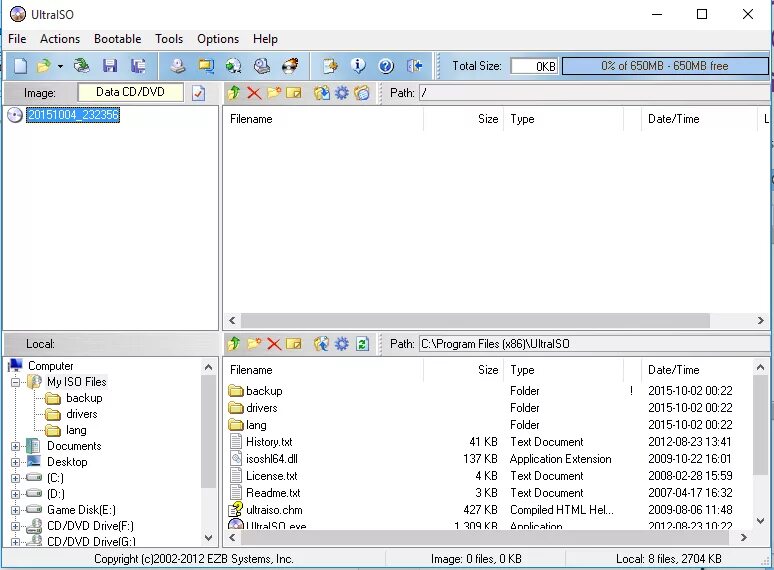
Task: Click the refresh icon in local pane
Action: click(362, 343)
